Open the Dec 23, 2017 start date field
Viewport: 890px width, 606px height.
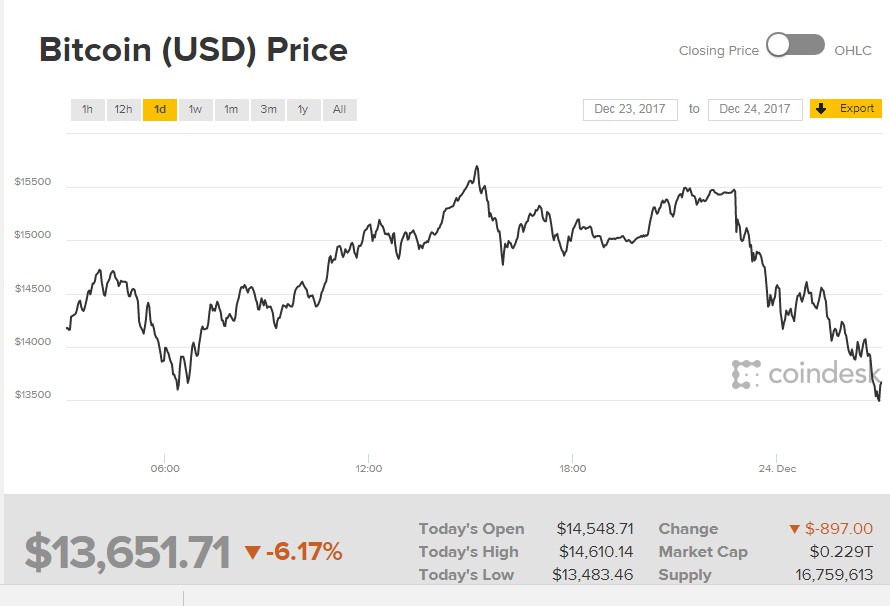tap(629, 109)
